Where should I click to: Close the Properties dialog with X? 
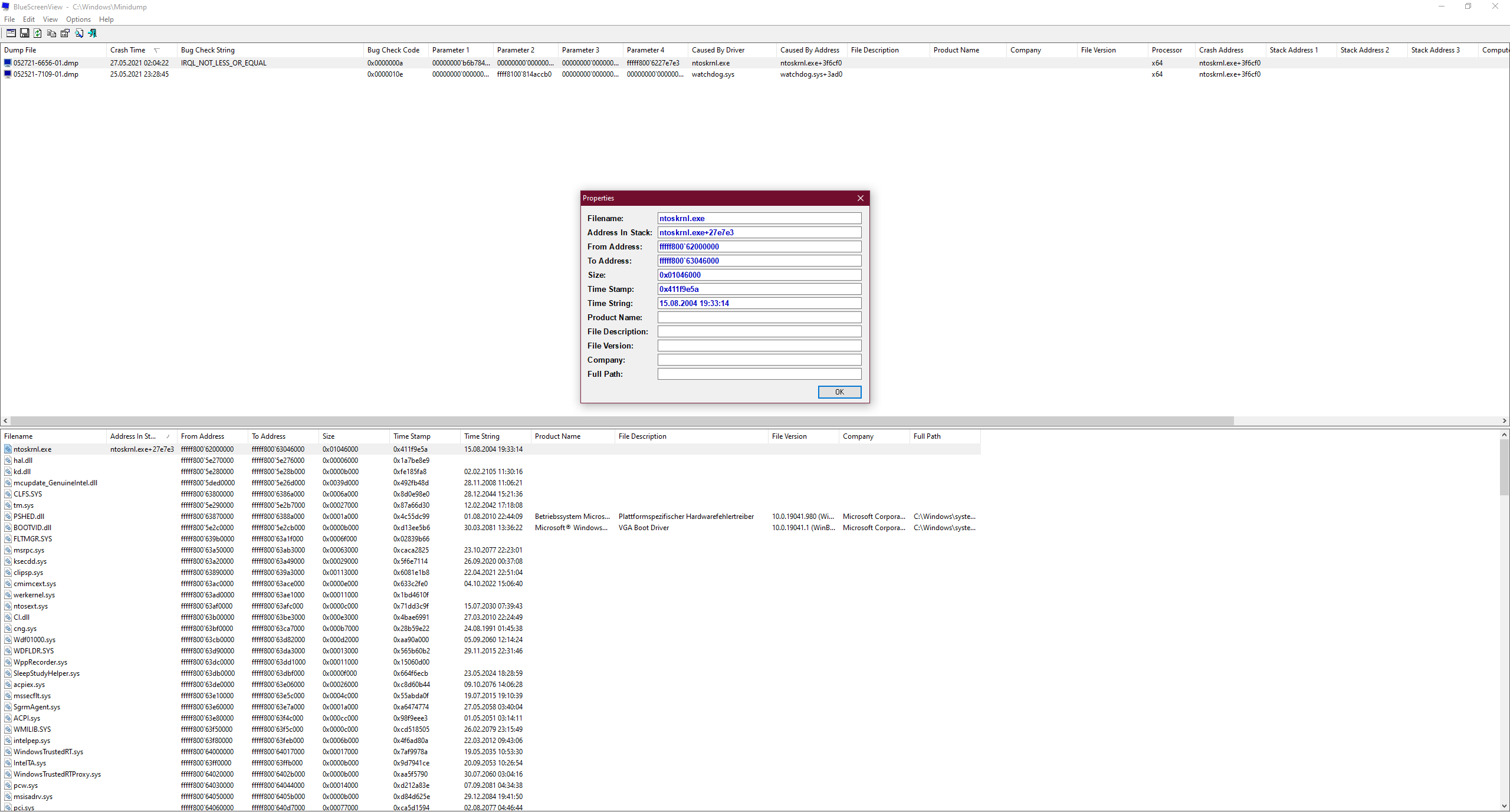861,198
